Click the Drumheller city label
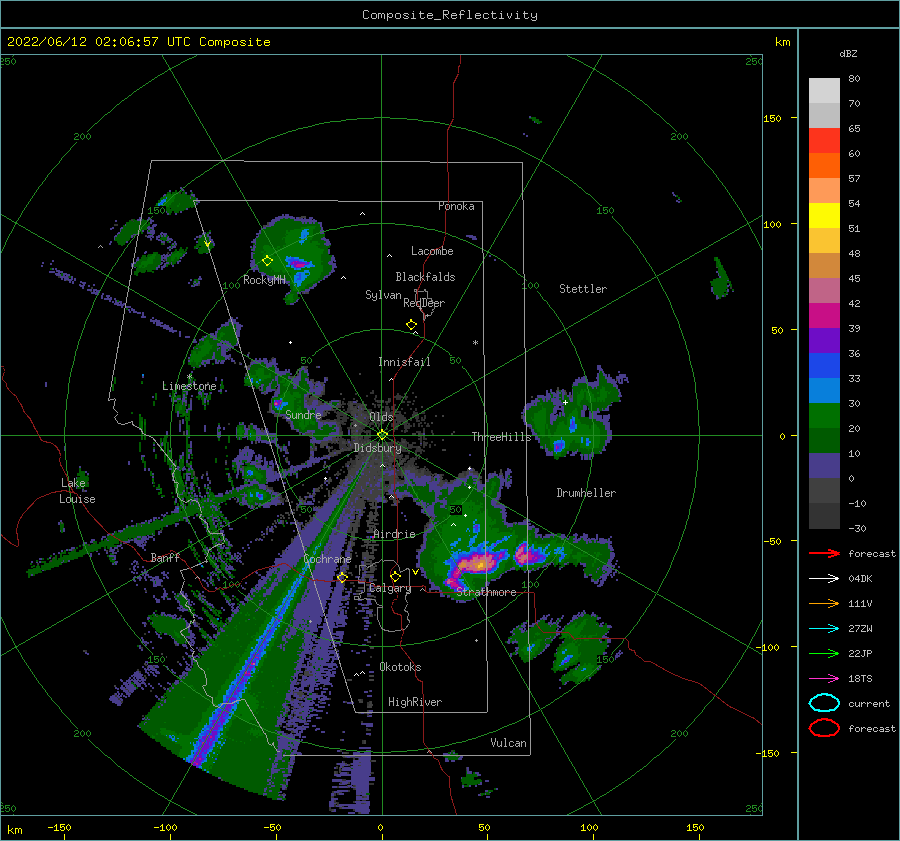Viewport: 900px width, 841px height. click(x=586, y=493)
